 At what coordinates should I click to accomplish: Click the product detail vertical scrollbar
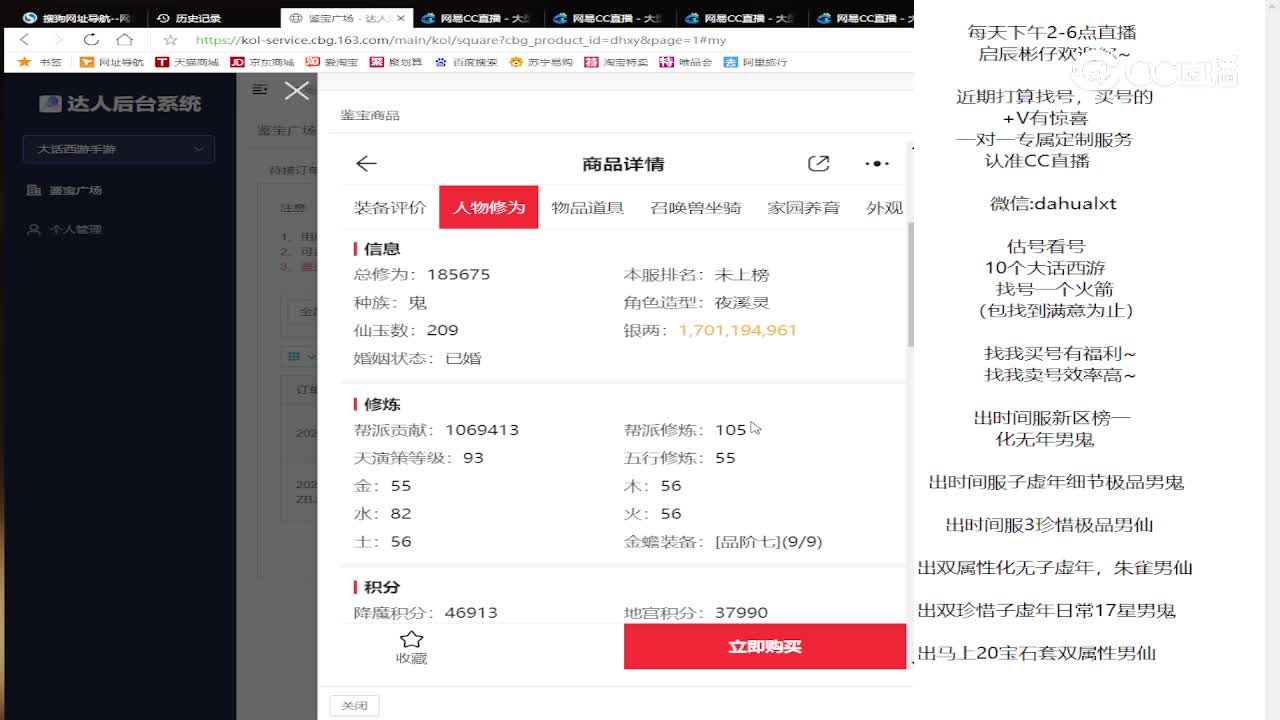click(910, 285)
